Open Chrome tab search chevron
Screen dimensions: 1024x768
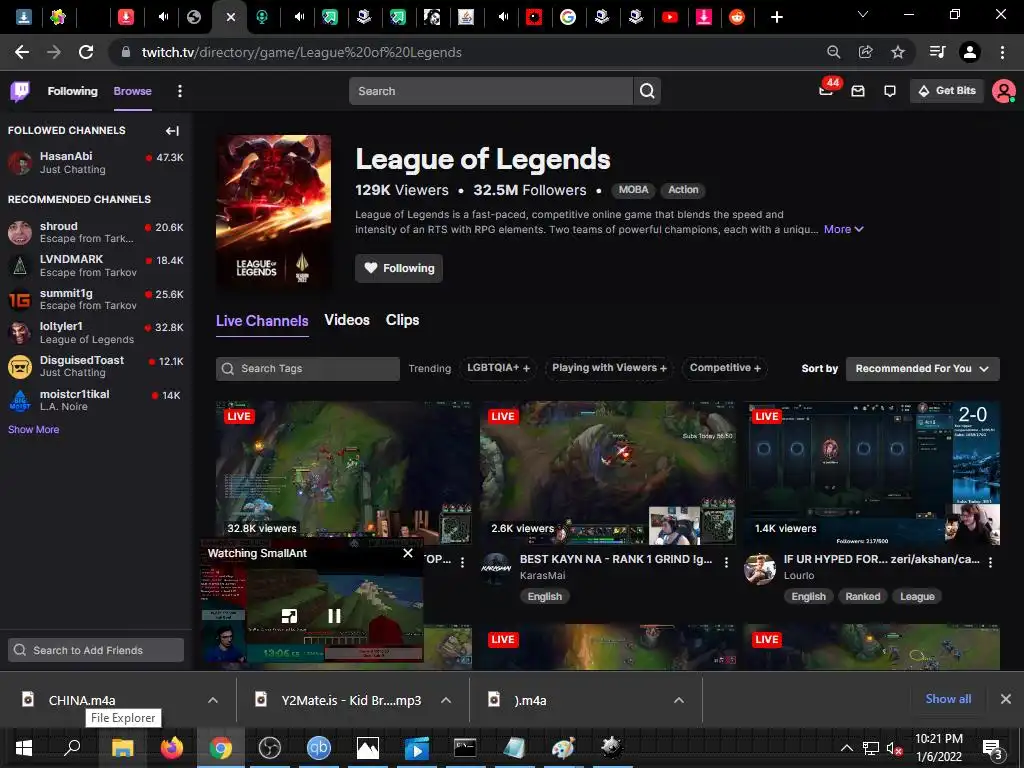(863, 14)
